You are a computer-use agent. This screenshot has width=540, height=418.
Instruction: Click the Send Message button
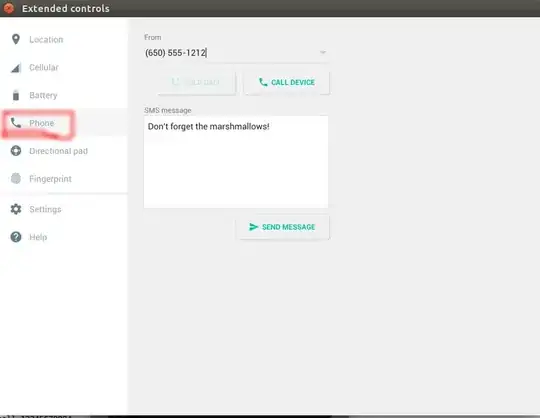[282, 227]
